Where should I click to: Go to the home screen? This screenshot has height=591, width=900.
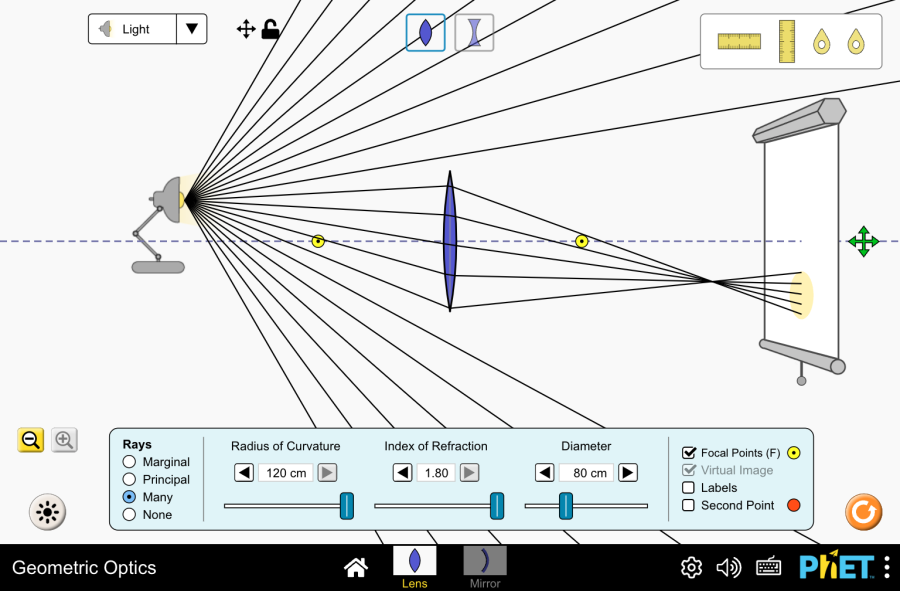point(355,568)
